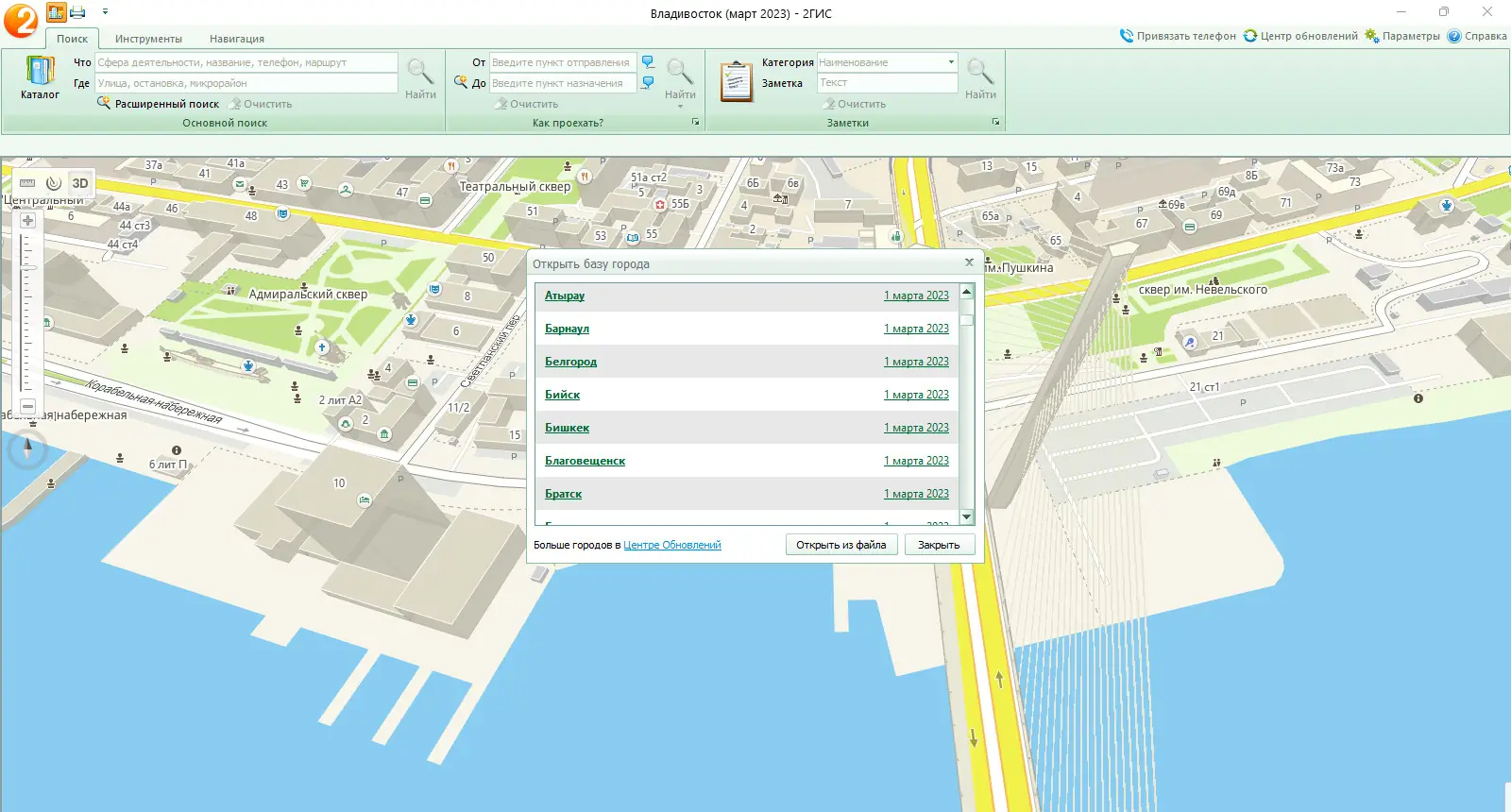Open the Бишкек city base

567,428
